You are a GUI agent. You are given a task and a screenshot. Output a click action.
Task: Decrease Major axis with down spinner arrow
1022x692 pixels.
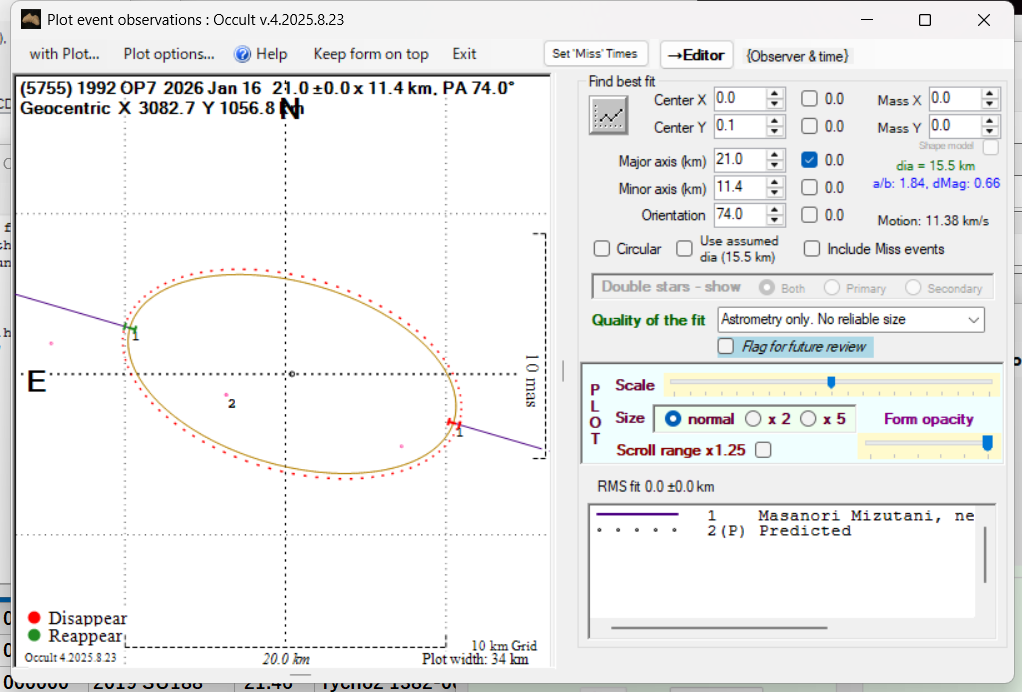pos(775,165)
